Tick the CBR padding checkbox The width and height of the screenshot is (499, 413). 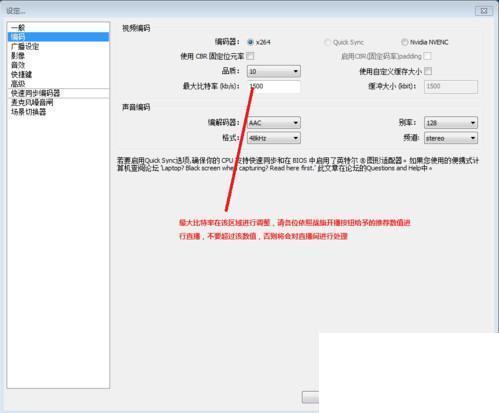click(x=427, y=56)
